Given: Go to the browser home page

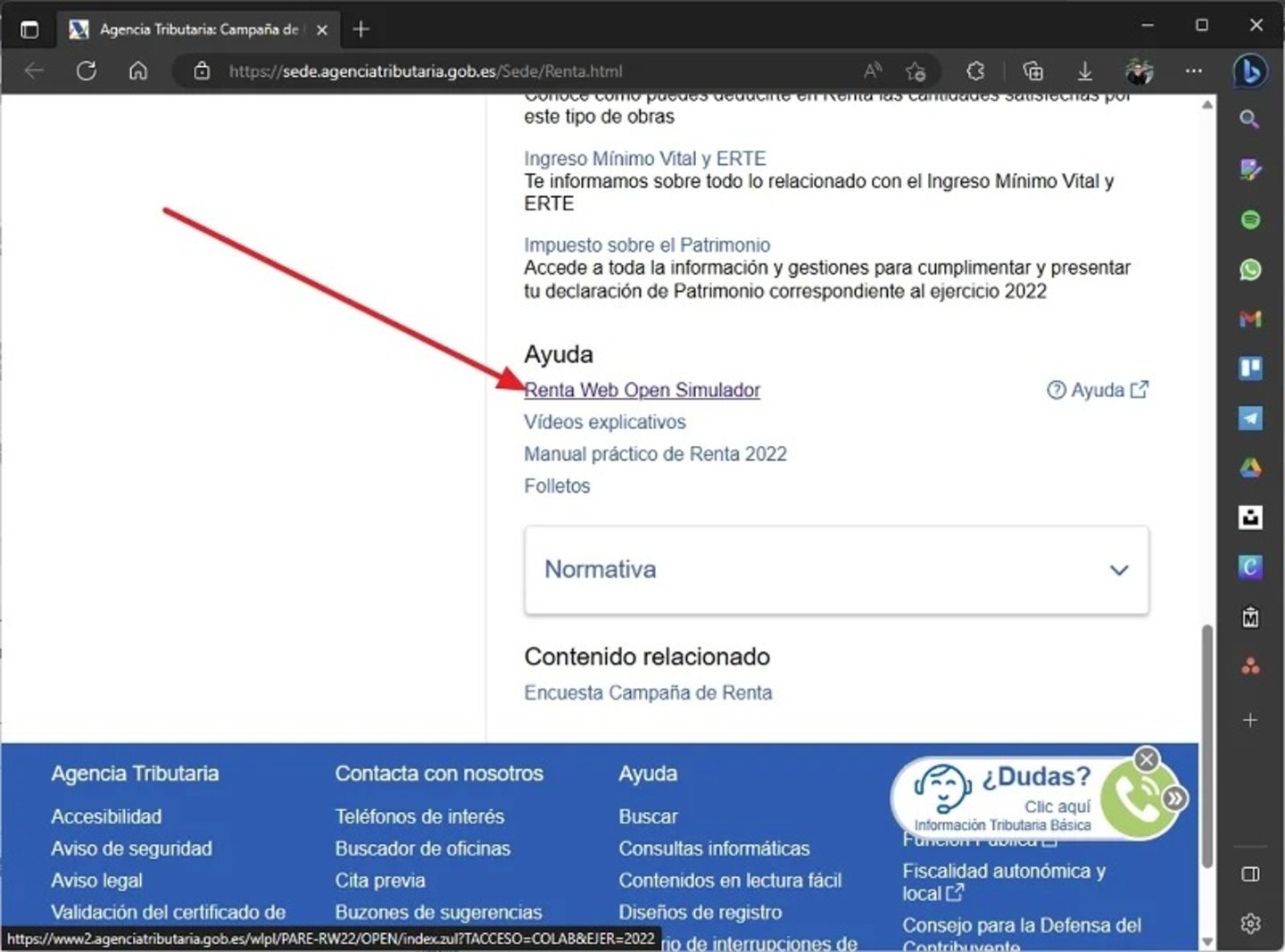Looking at the screenshot, I should pos(138,70).
